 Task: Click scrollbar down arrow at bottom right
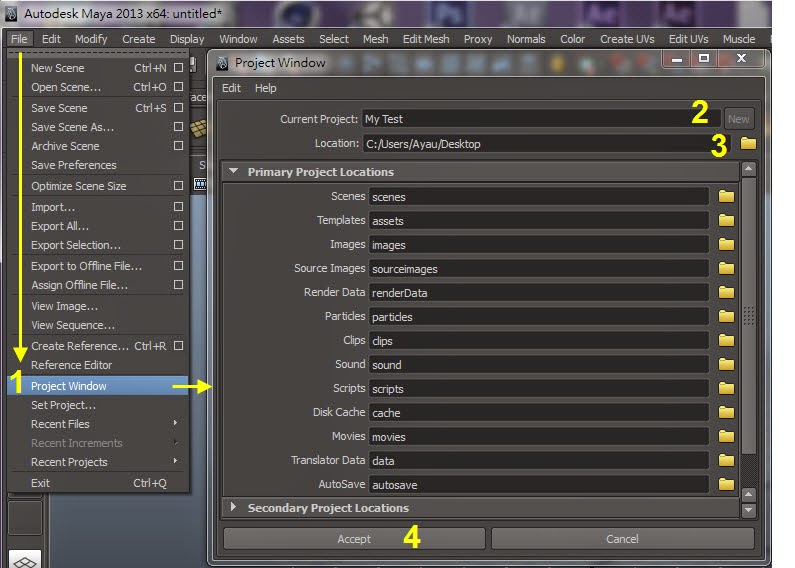(748, 510)
